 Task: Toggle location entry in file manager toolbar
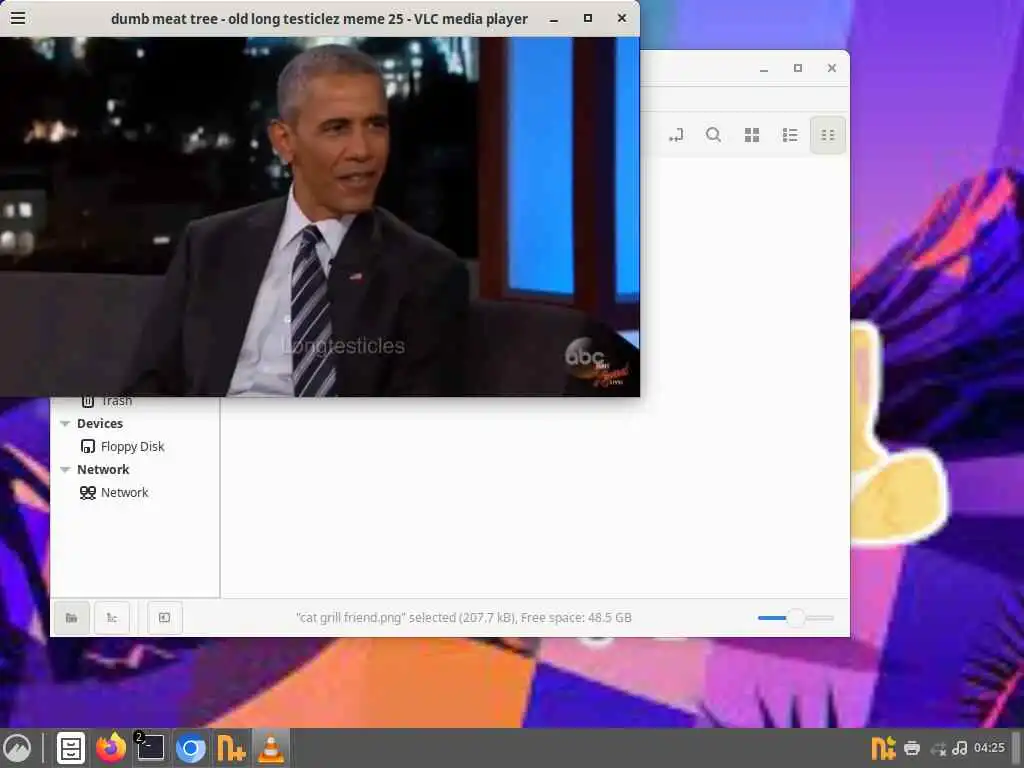click(x=676, y=135)
